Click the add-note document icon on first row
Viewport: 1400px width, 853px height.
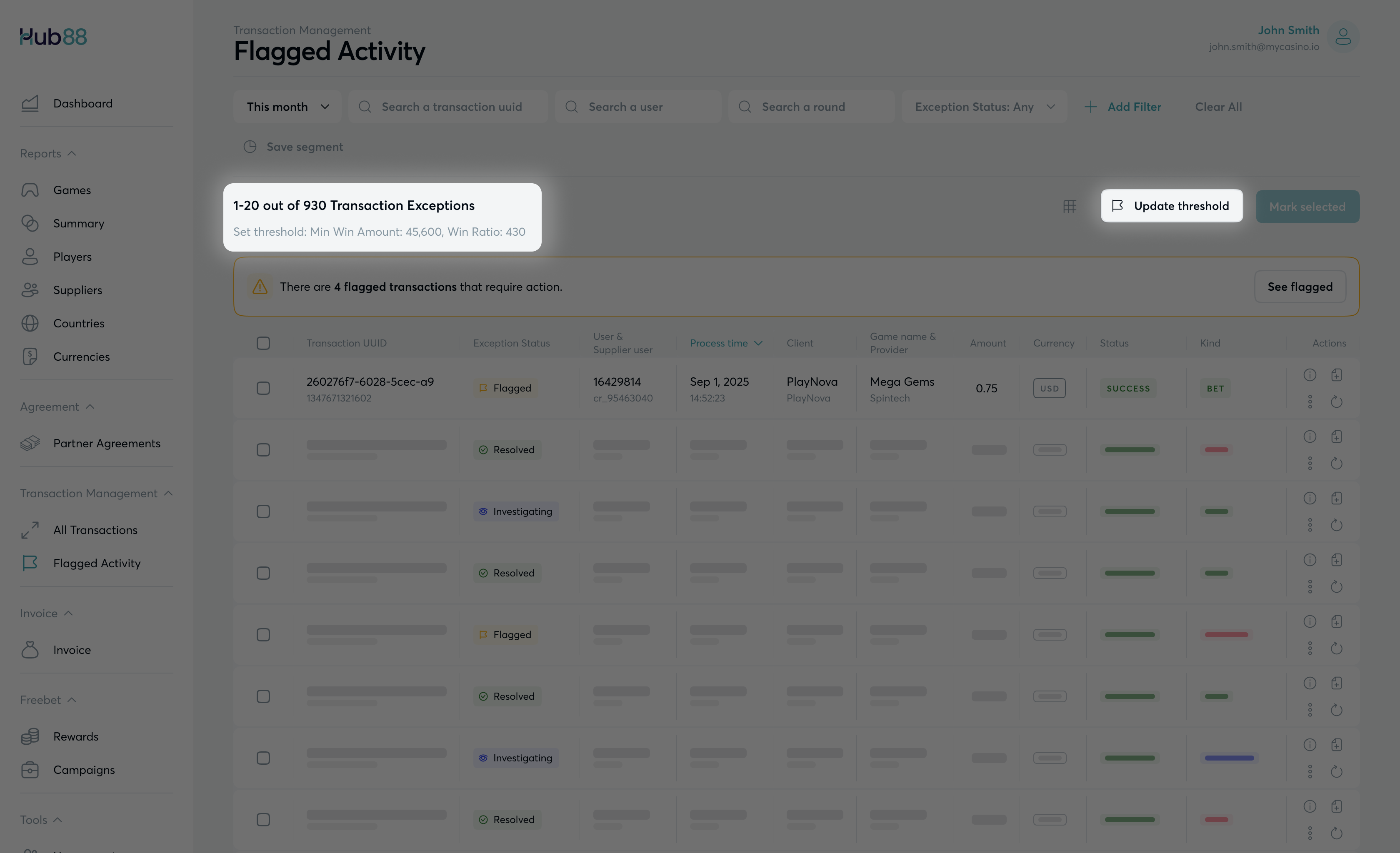1336,375
